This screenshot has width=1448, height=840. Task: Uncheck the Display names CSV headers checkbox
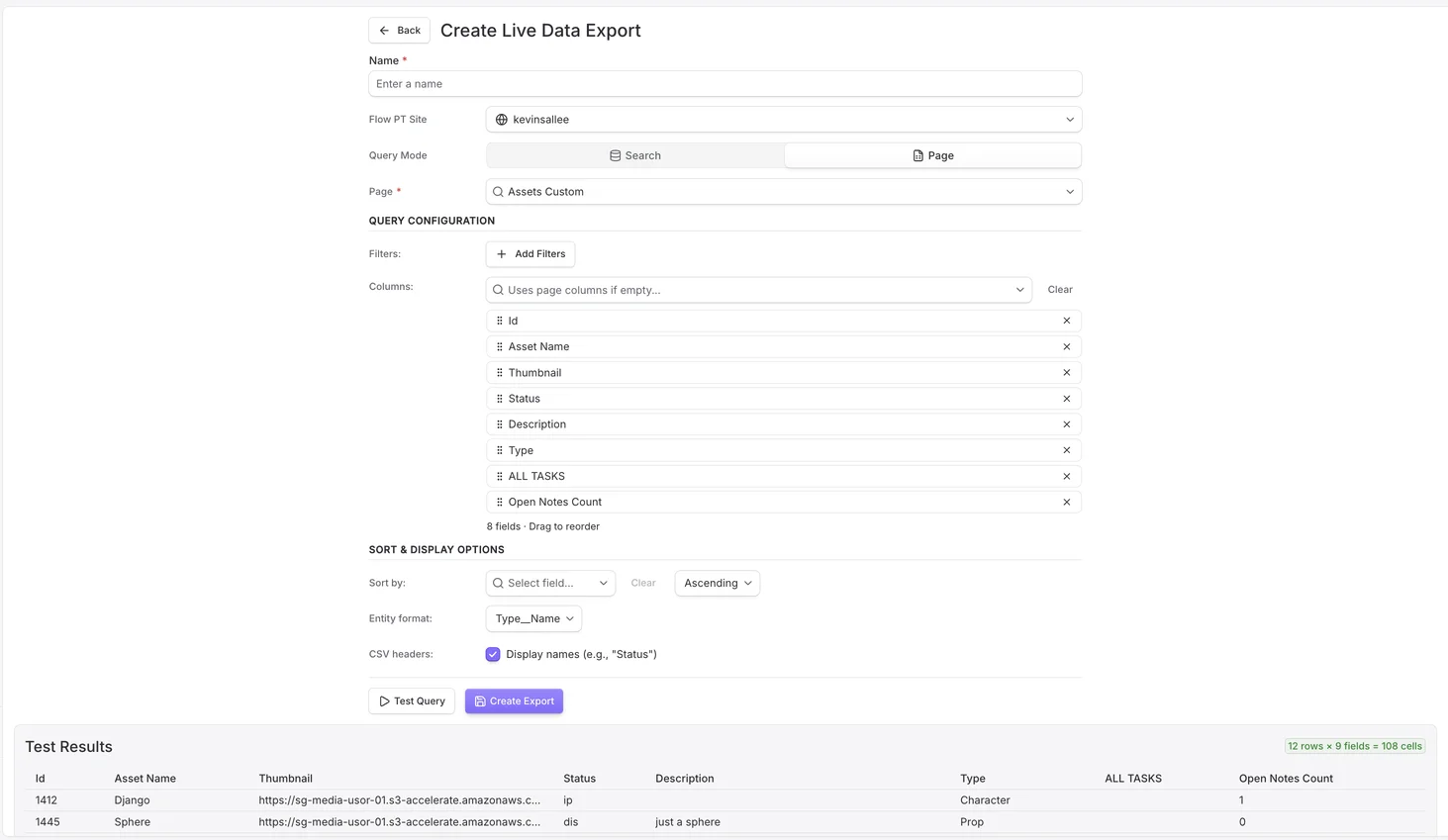493,654
